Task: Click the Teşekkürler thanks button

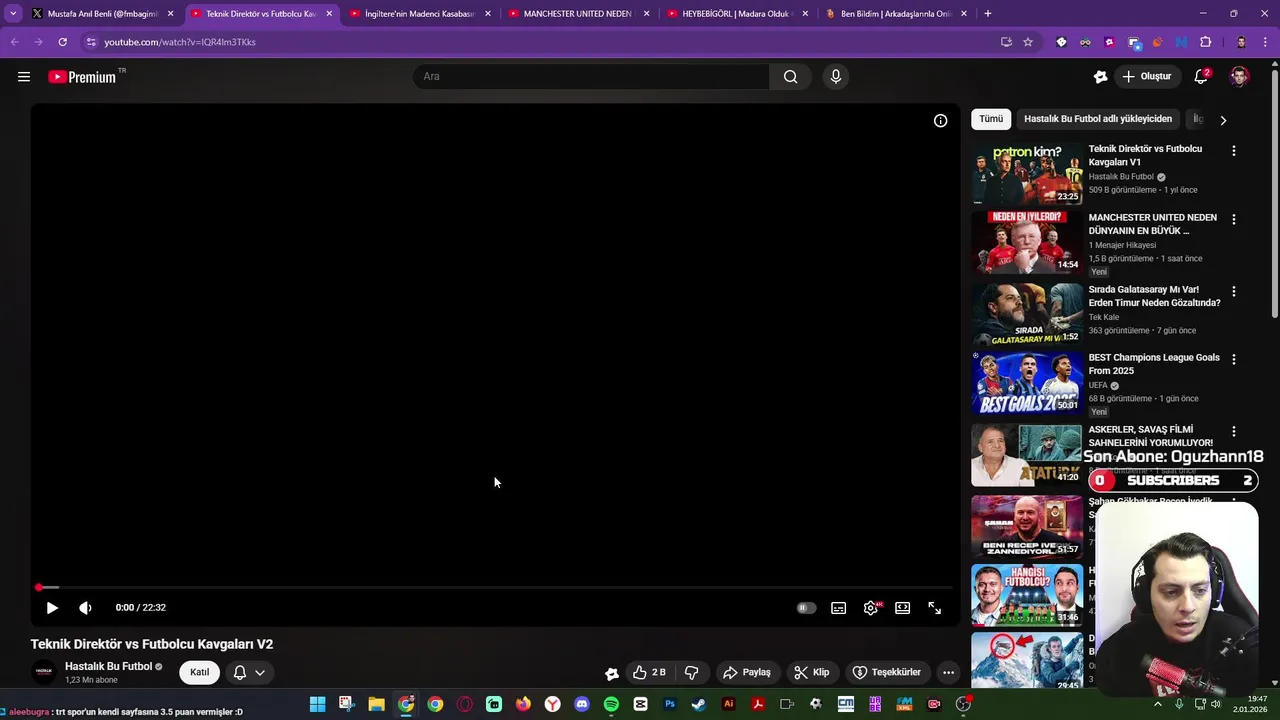Action: pyautogui.click(x=886, y=672)
